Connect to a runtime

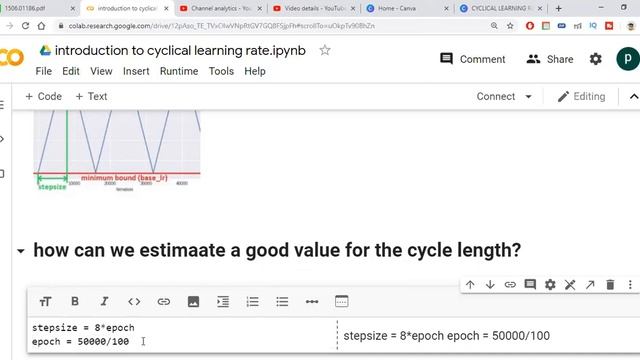(x=496, y=96)
